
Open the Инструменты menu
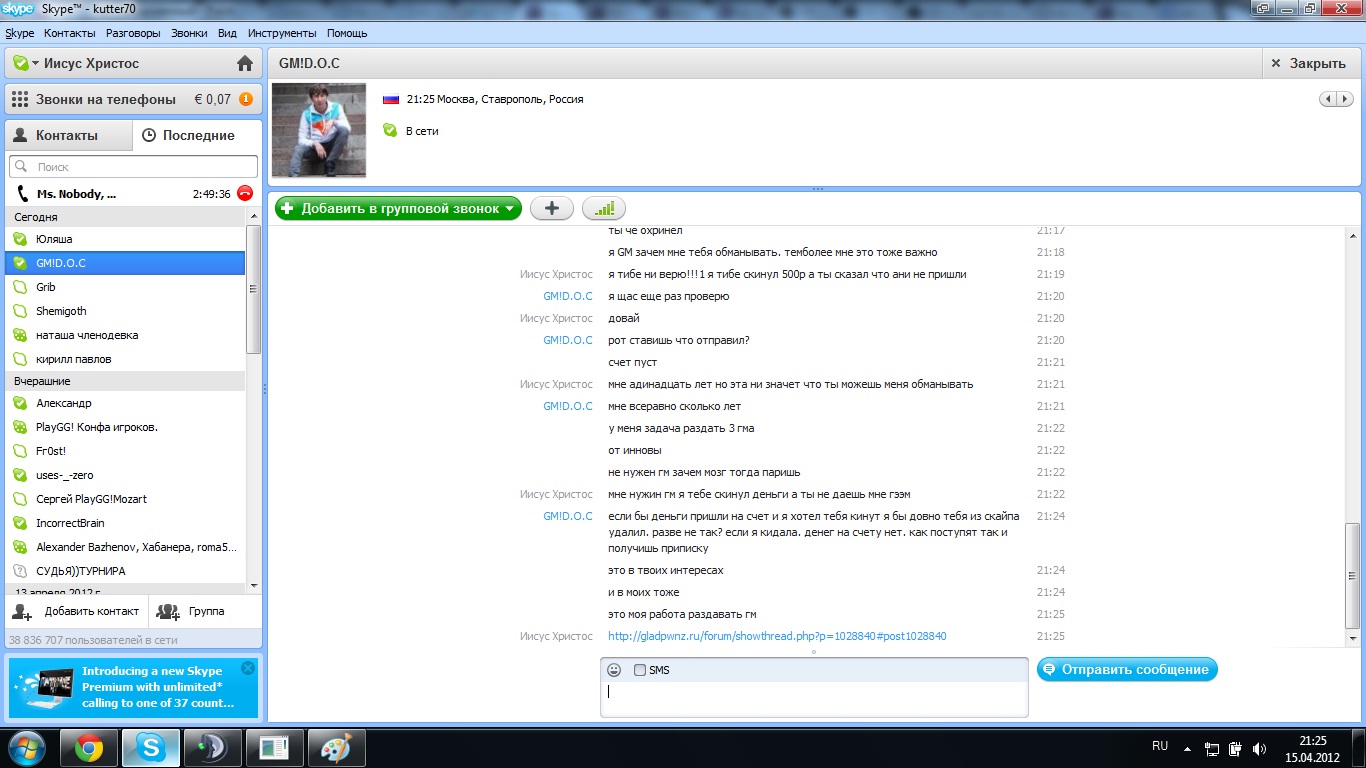(x=283, y=33)
